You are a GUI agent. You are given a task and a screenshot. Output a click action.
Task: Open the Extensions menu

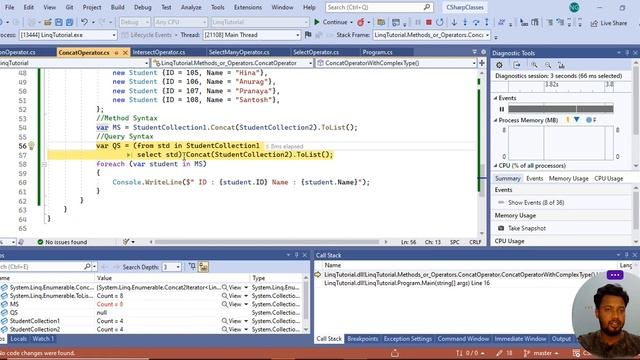pos(248,7)
